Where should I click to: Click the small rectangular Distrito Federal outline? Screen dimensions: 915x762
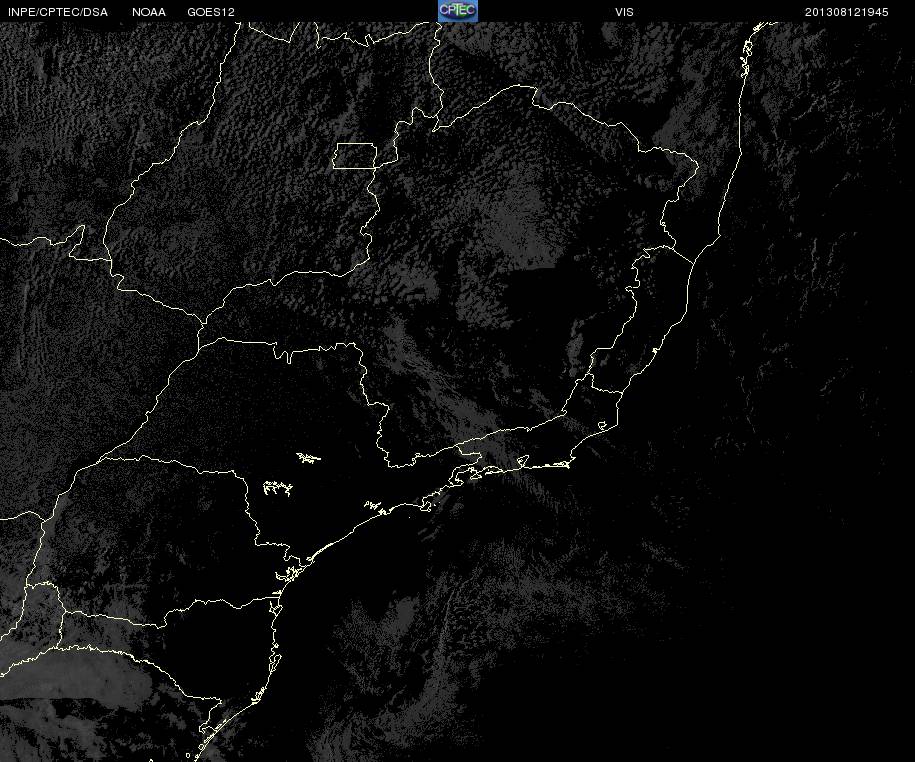(x=355, y=156)
